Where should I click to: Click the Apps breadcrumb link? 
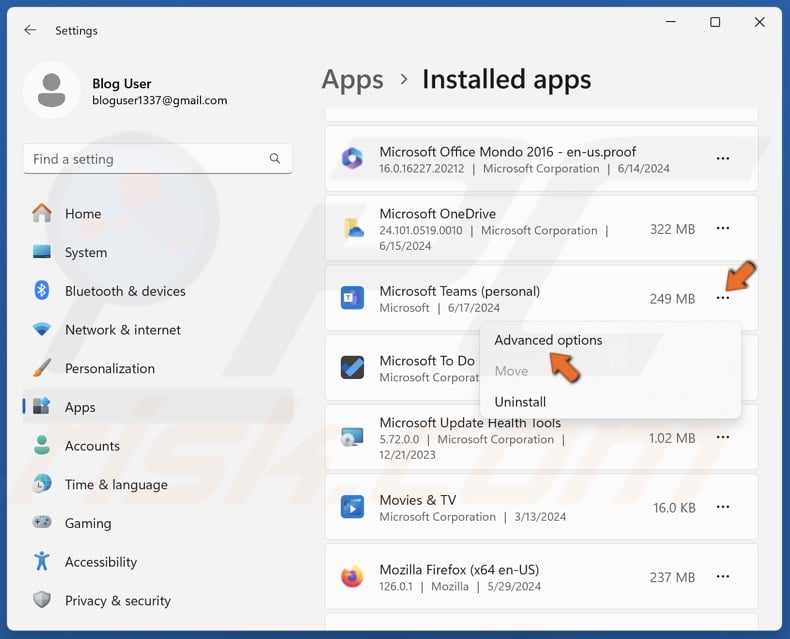(x=353, y=80)
